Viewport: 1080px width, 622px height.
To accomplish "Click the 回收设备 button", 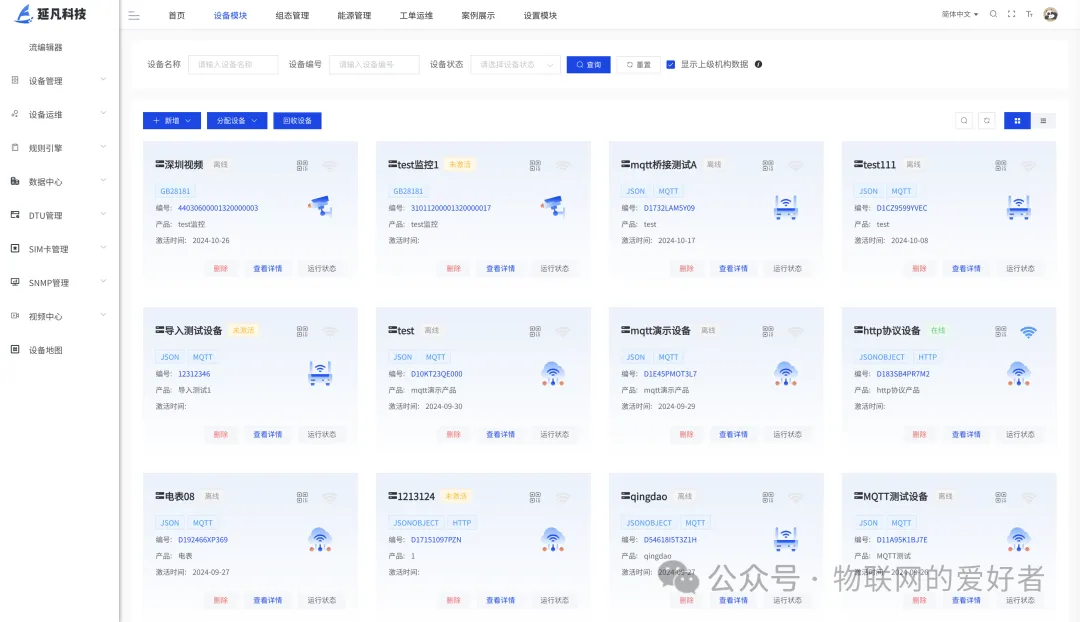I will tap(298, 121).
